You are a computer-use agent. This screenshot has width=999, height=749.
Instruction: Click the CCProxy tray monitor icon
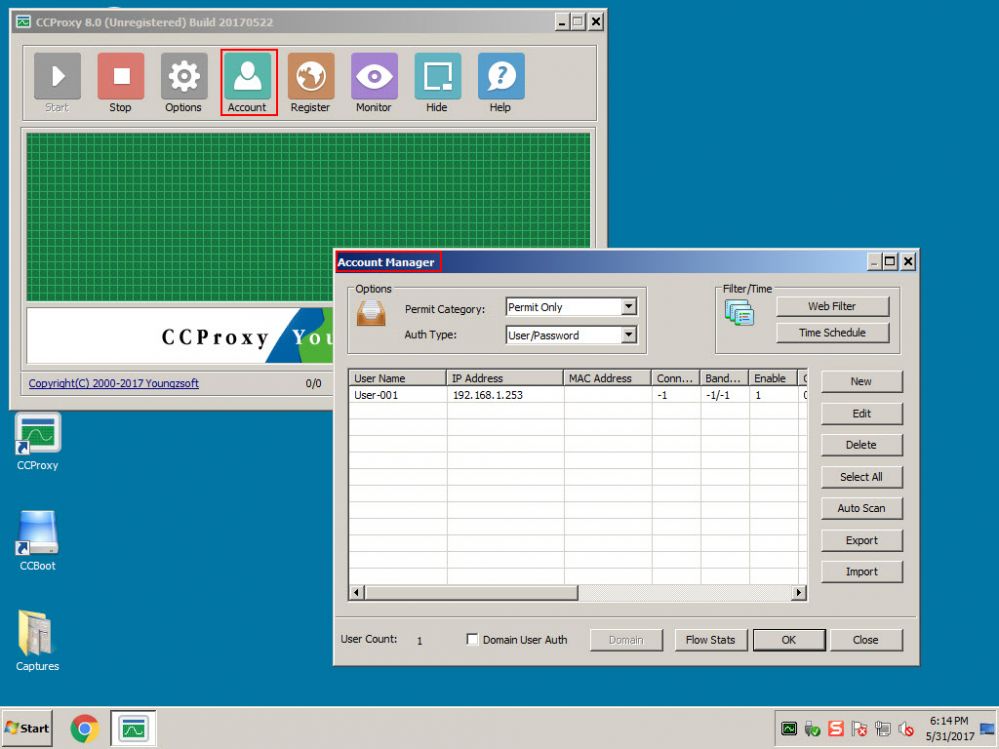[x=789, y=729]
